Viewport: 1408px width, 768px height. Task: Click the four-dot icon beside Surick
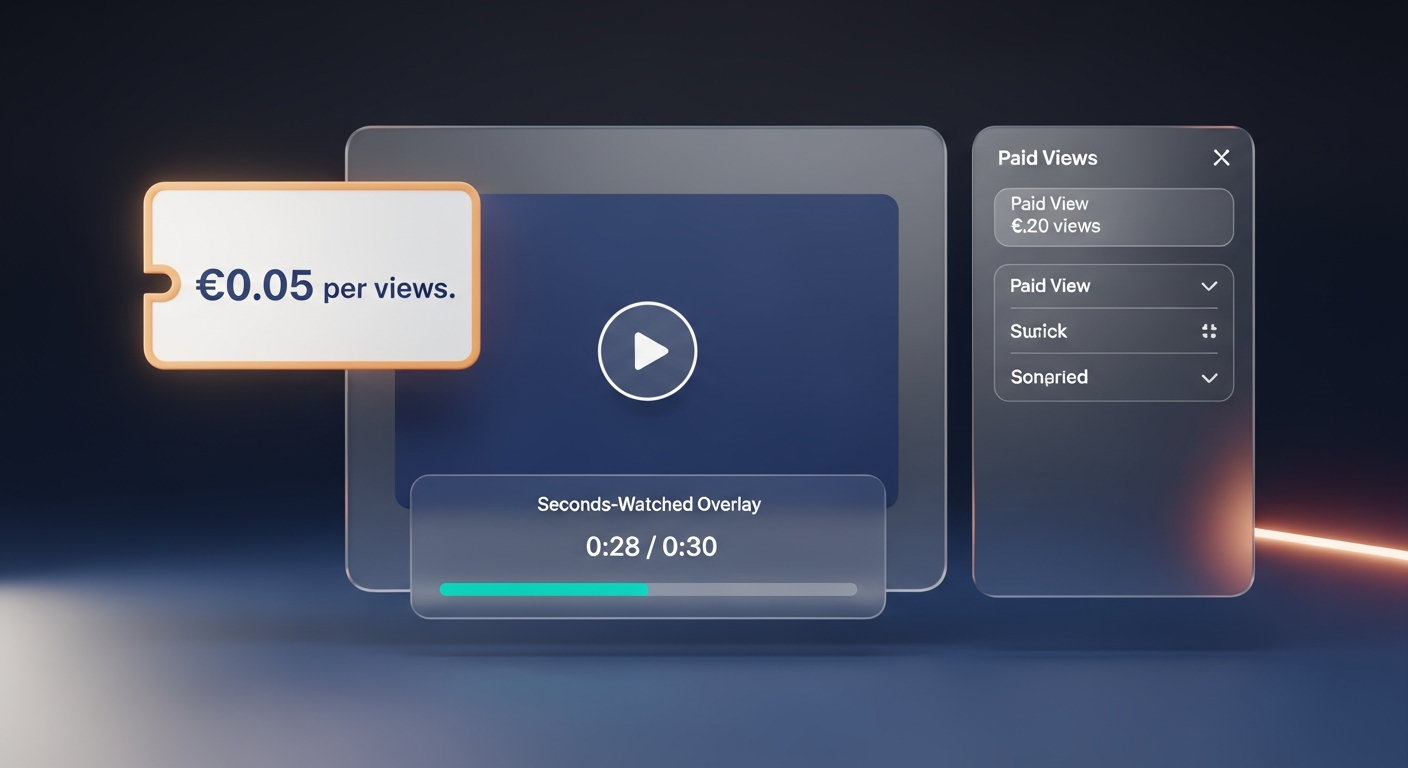tap(1209, 332)
